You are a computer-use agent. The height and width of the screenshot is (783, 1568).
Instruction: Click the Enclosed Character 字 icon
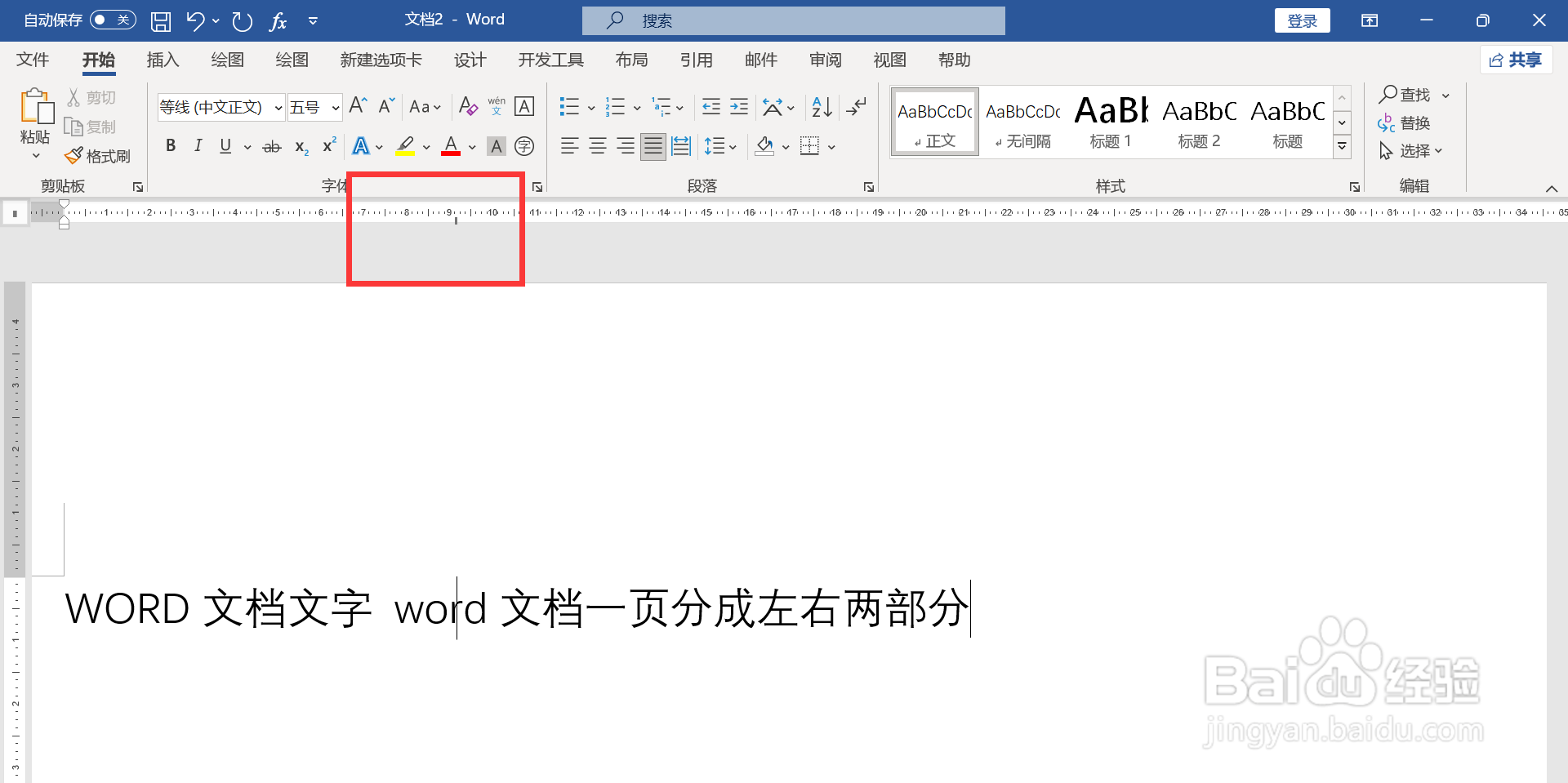coord(524,146)
